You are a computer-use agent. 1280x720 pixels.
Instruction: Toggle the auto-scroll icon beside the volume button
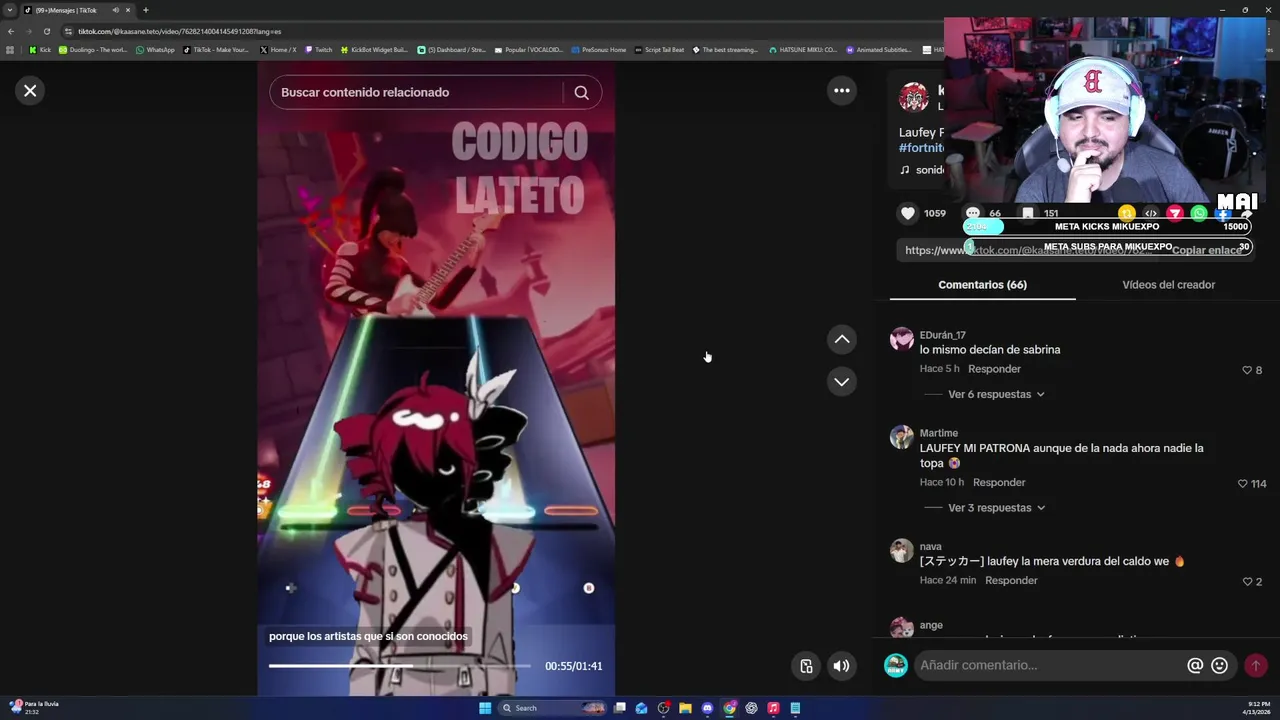806,666
